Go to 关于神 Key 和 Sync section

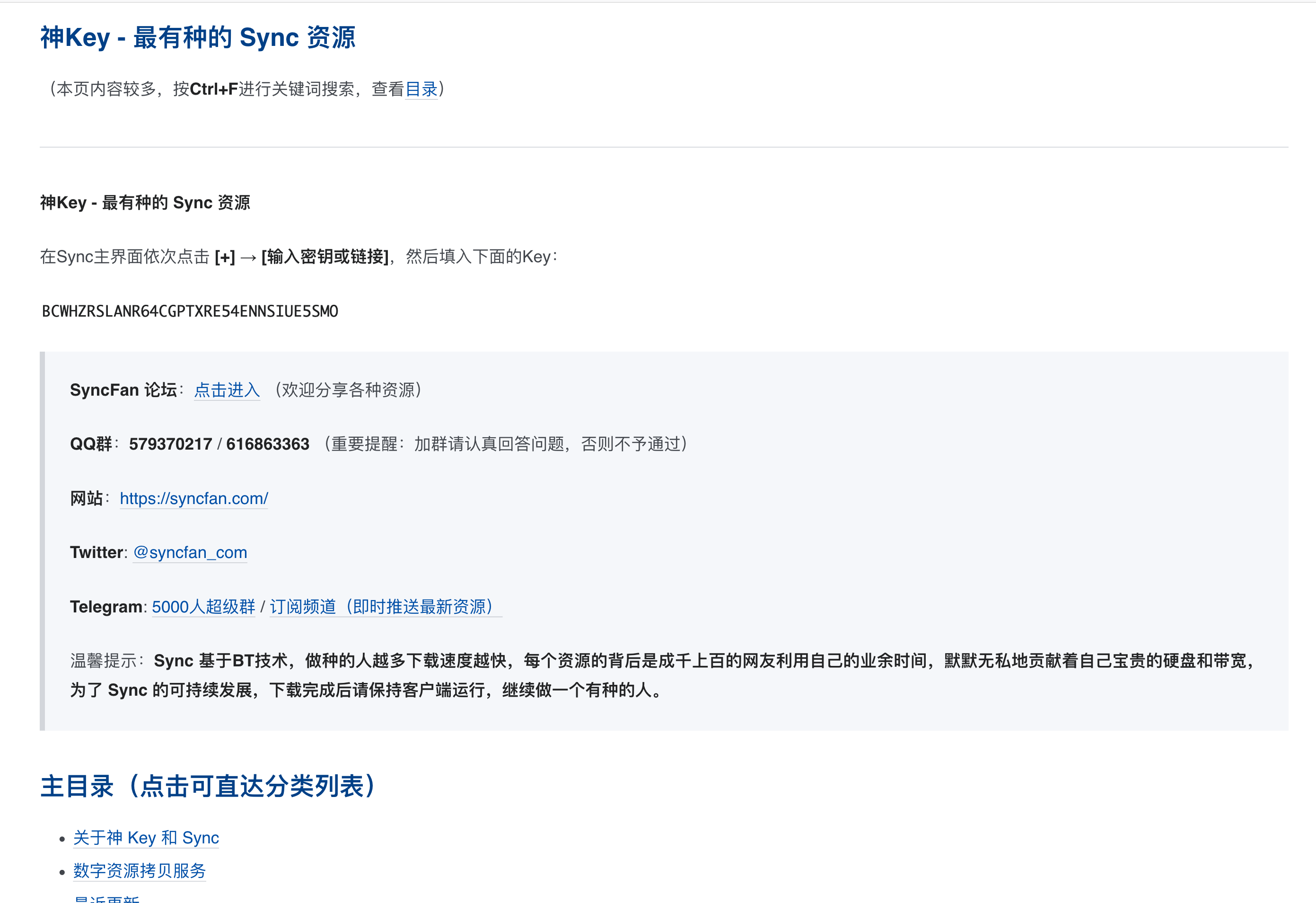point(146,838)
